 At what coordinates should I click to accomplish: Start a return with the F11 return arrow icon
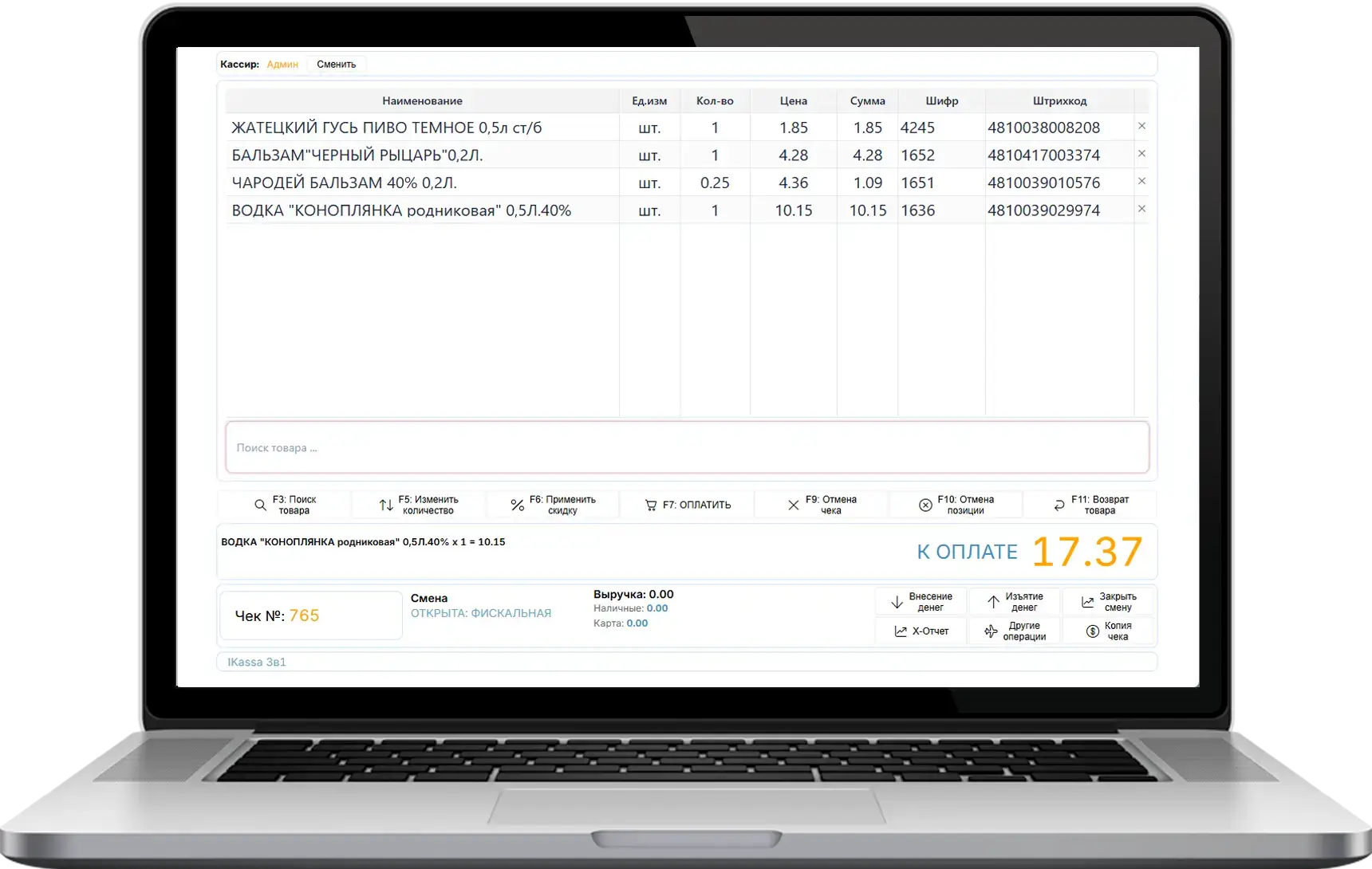(1059, 505)
